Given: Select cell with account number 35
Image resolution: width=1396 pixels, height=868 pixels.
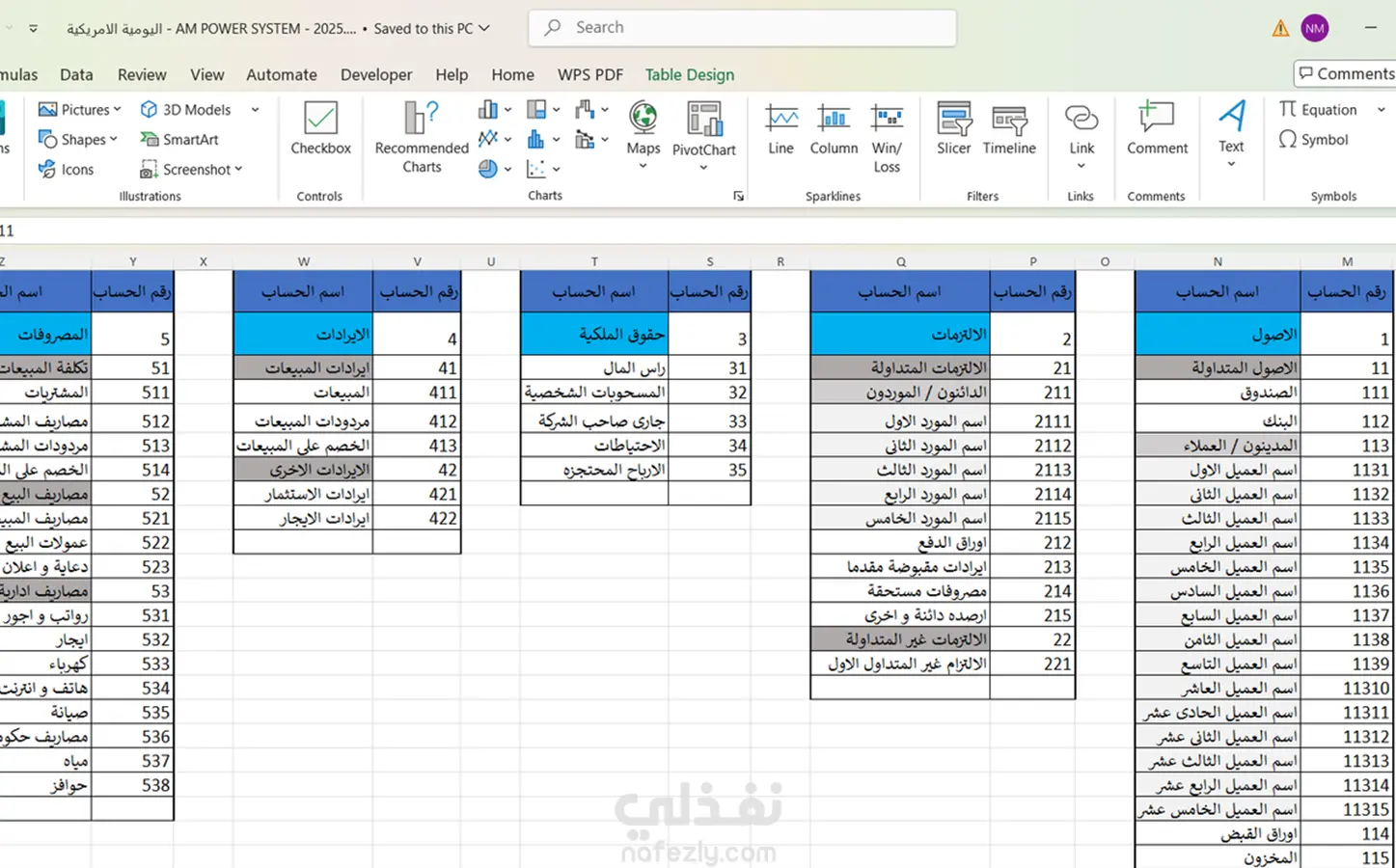Looking at the screenshot, I should (x=709, y=470).
